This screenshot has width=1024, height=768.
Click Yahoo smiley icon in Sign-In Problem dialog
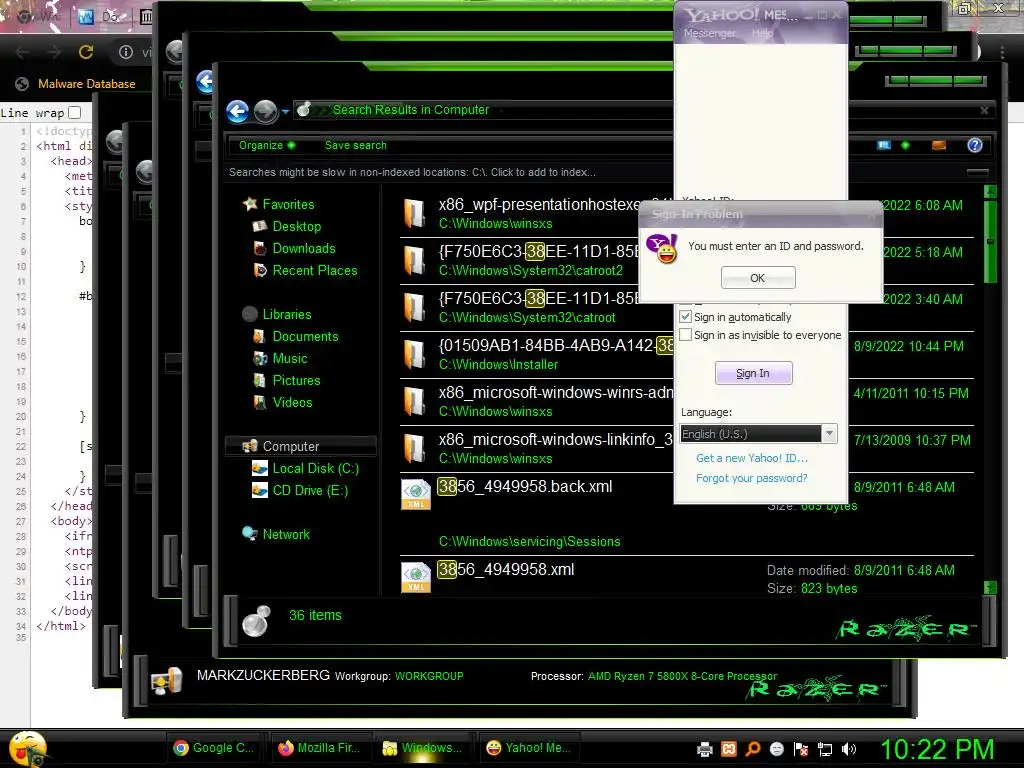[662, 249]
